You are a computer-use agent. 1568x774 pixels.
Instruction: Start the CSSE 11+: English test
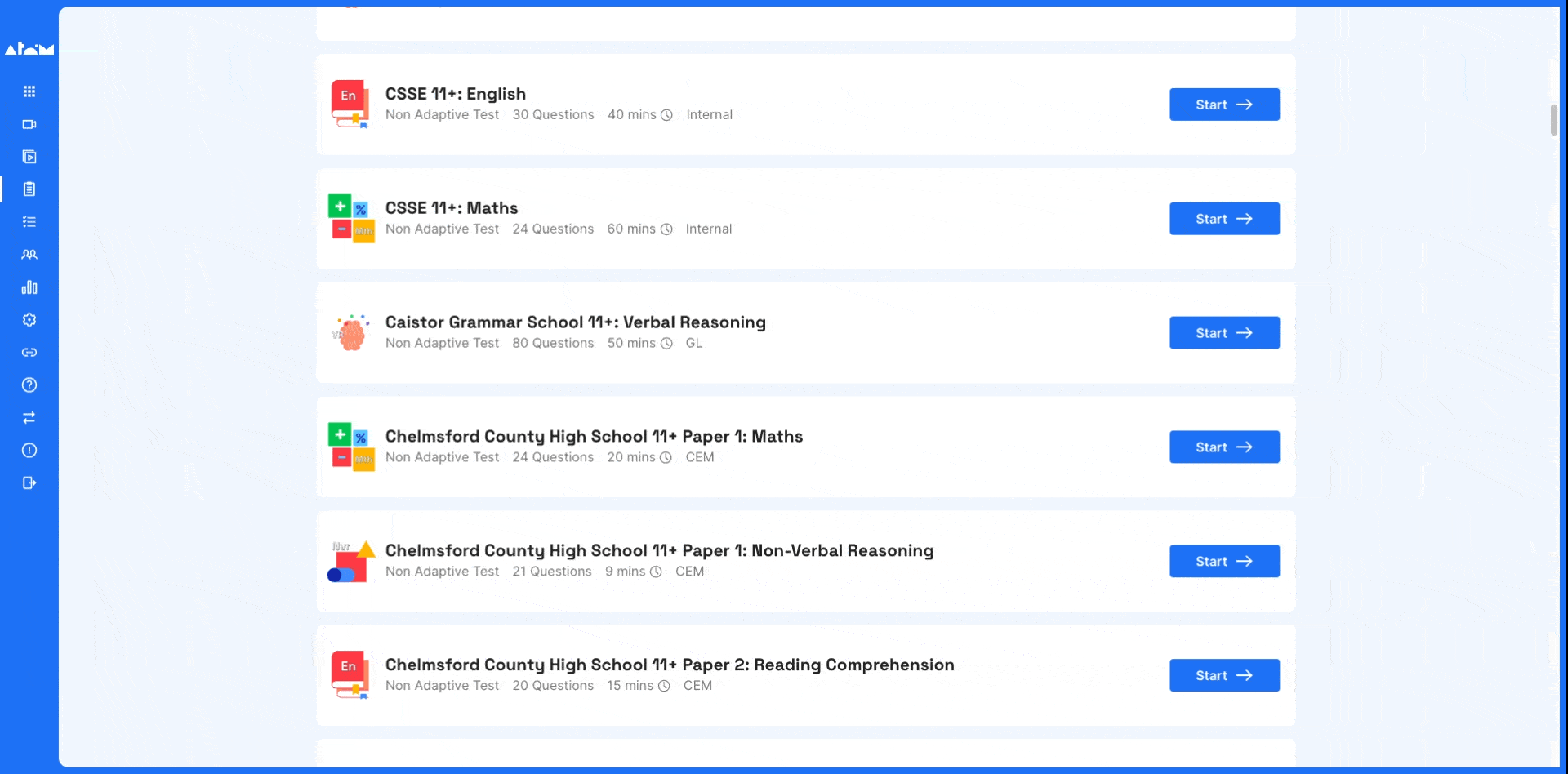(x=1224, y=105)
